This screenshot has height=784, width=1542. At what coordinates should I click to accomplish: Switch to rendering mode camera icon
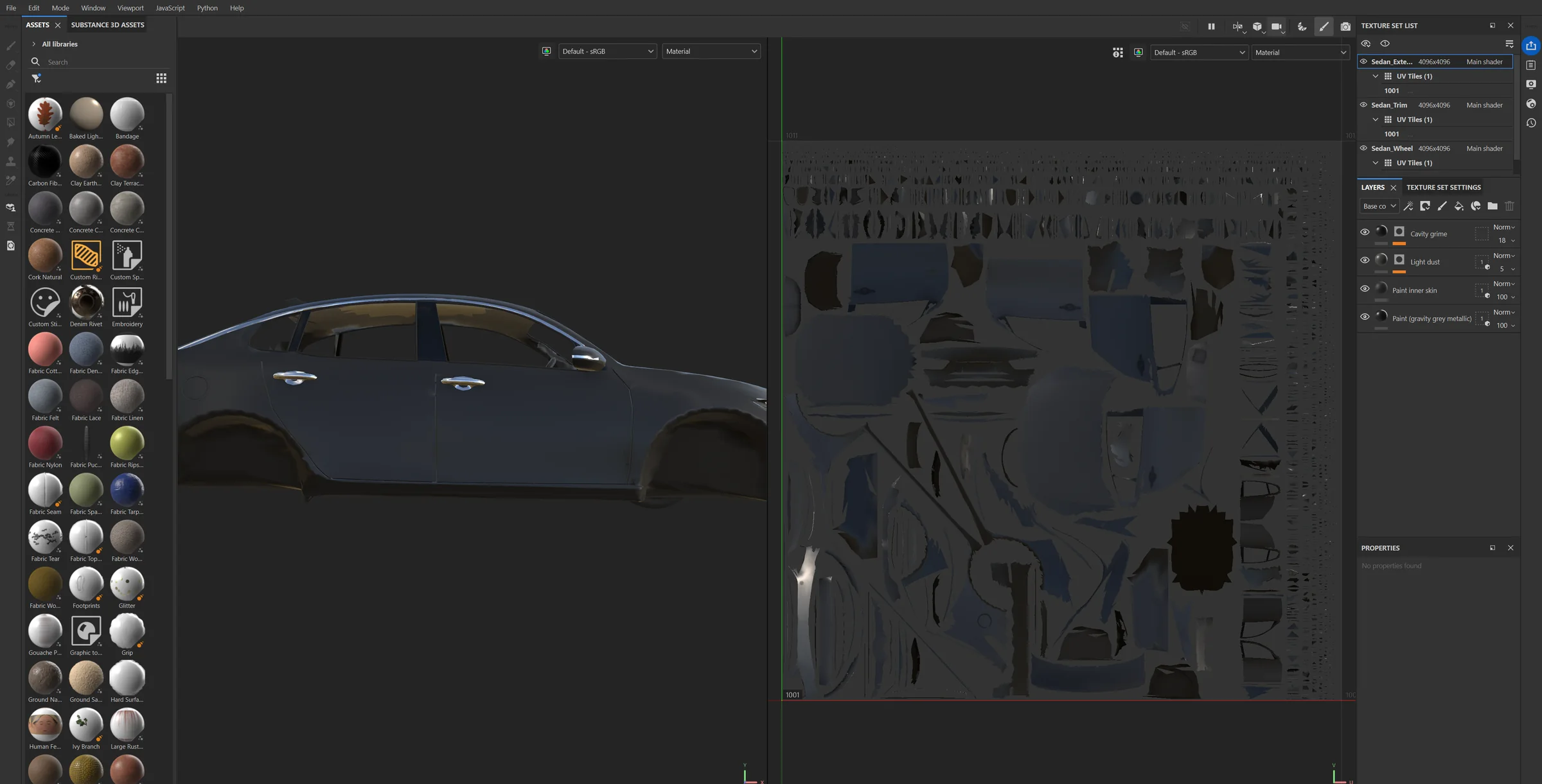pyautogui.click(x=1345, y=26)
